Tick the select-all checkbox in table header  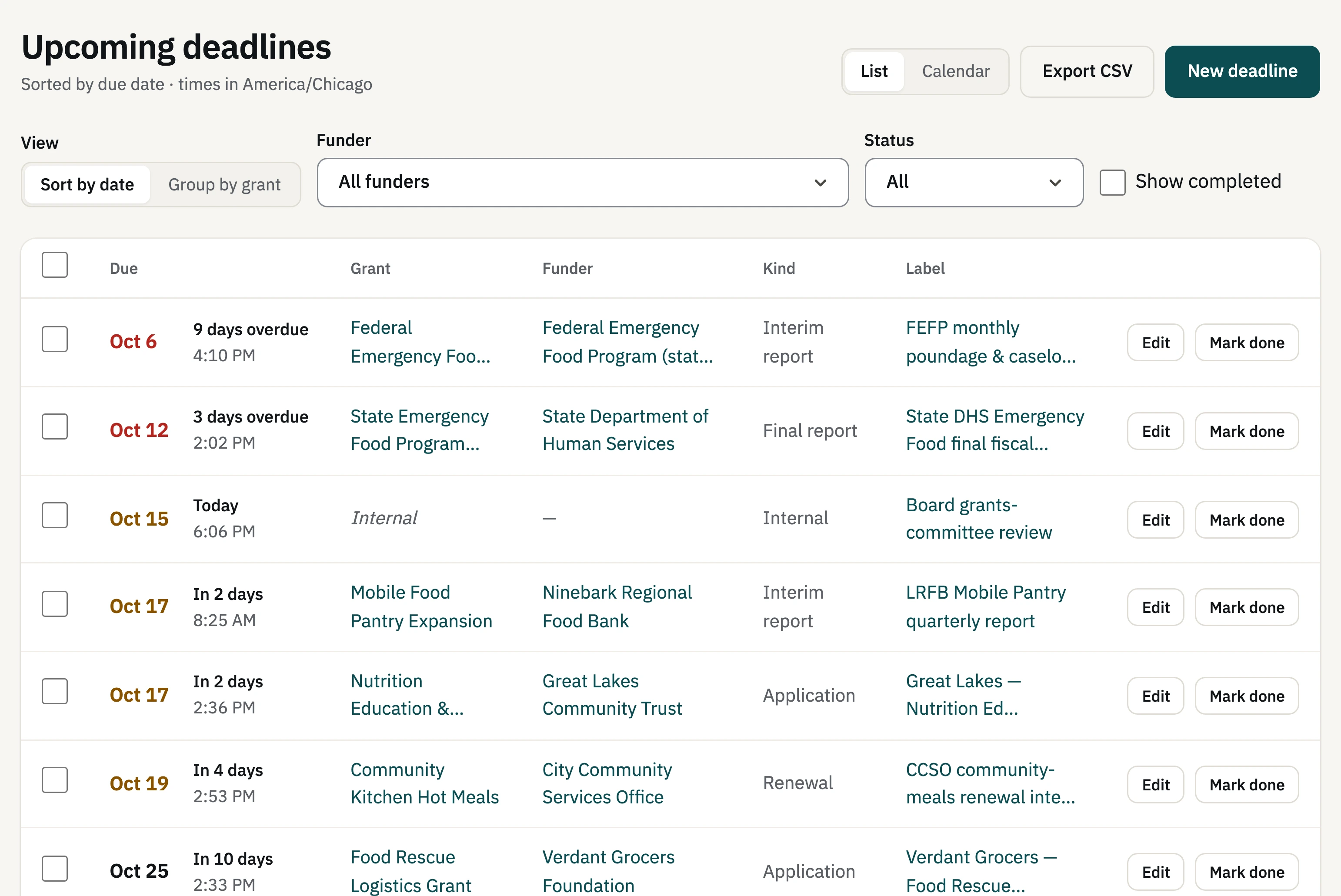[x=55, y=265]
